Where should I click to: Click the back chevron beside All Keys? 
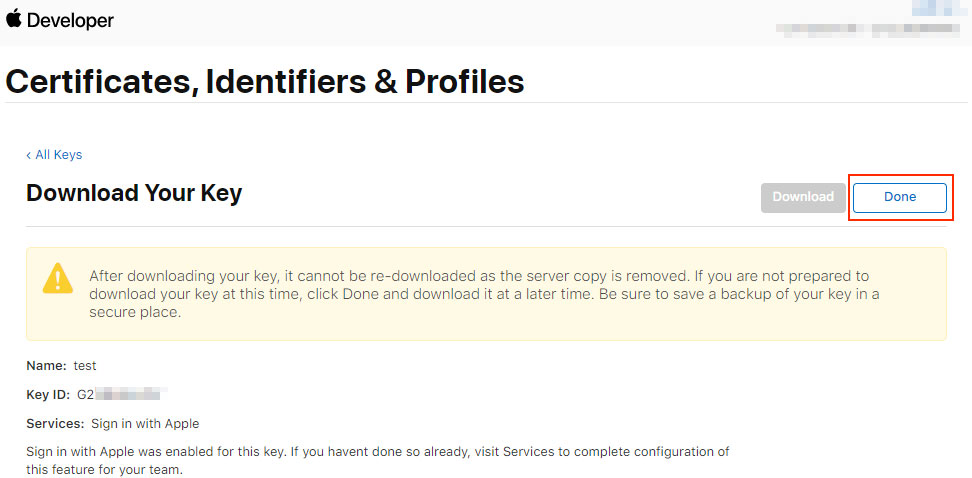click(x=29, y=155)
